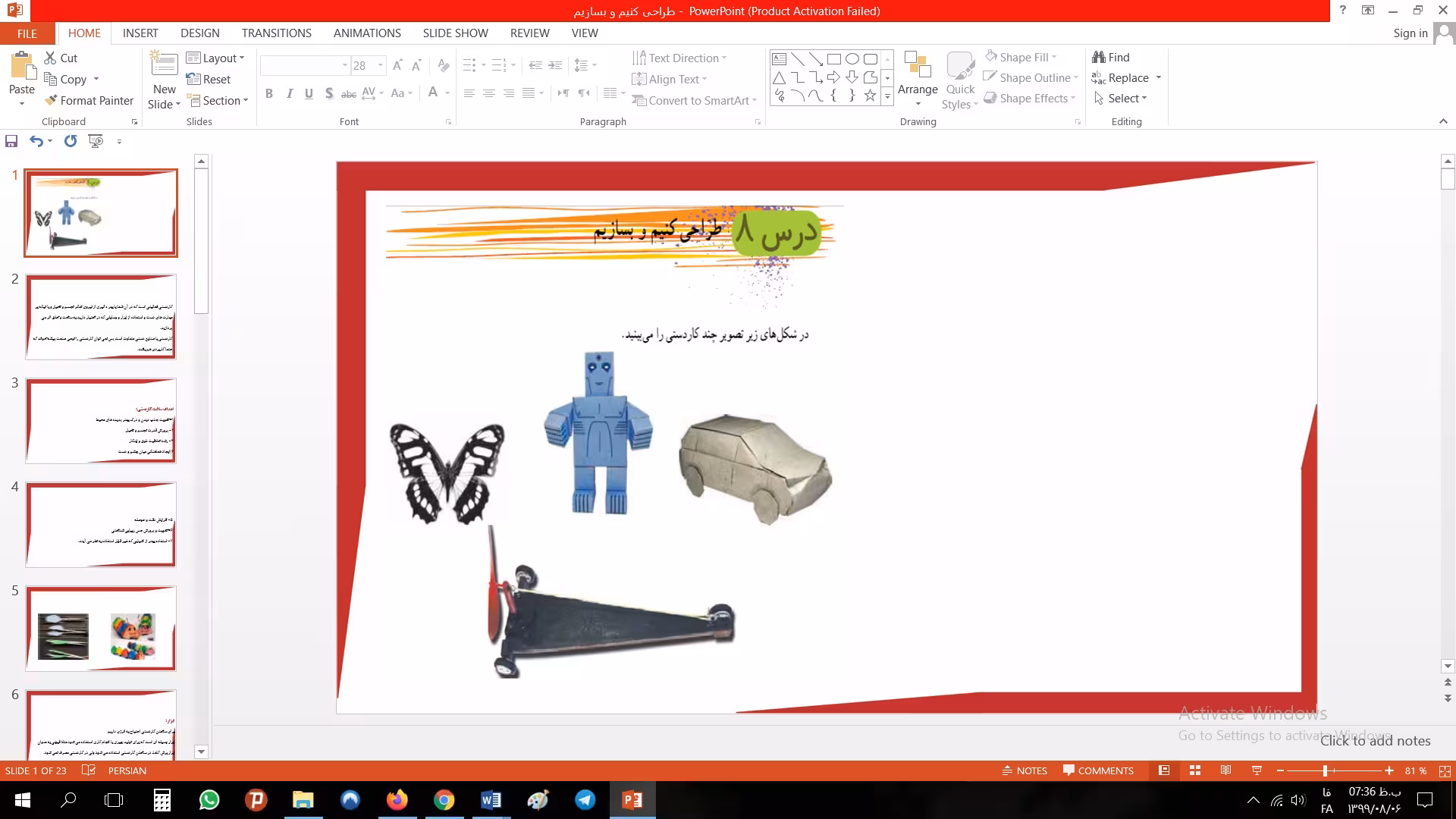This screenshot has width=1456, height=819.
Task: Click the Undo arrow icon
Action: (x=36, y=141)
